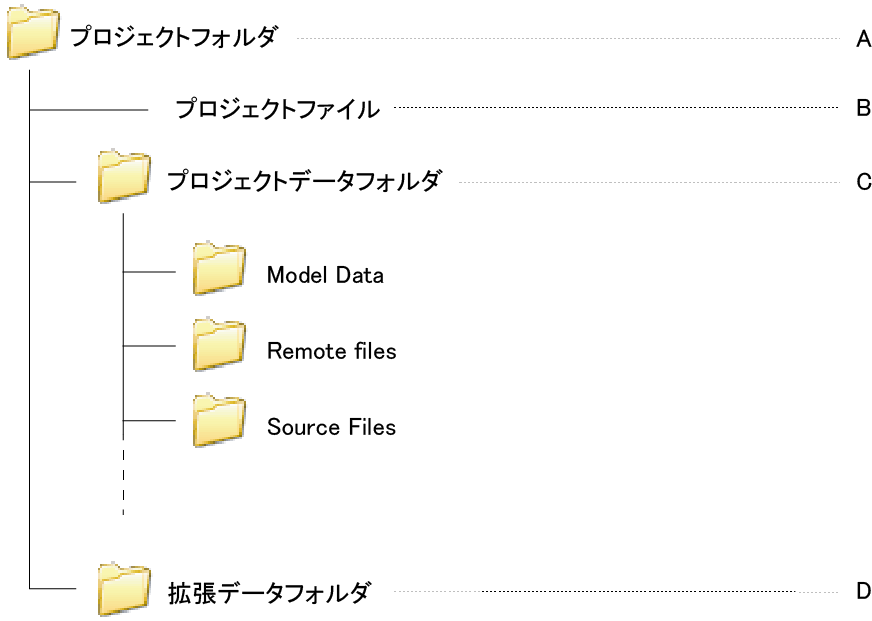Viewport: 872px width, 621px height.
Task: Click the プロジェクトデータフォルダ folder icon
Action: (x=124, y=177)
